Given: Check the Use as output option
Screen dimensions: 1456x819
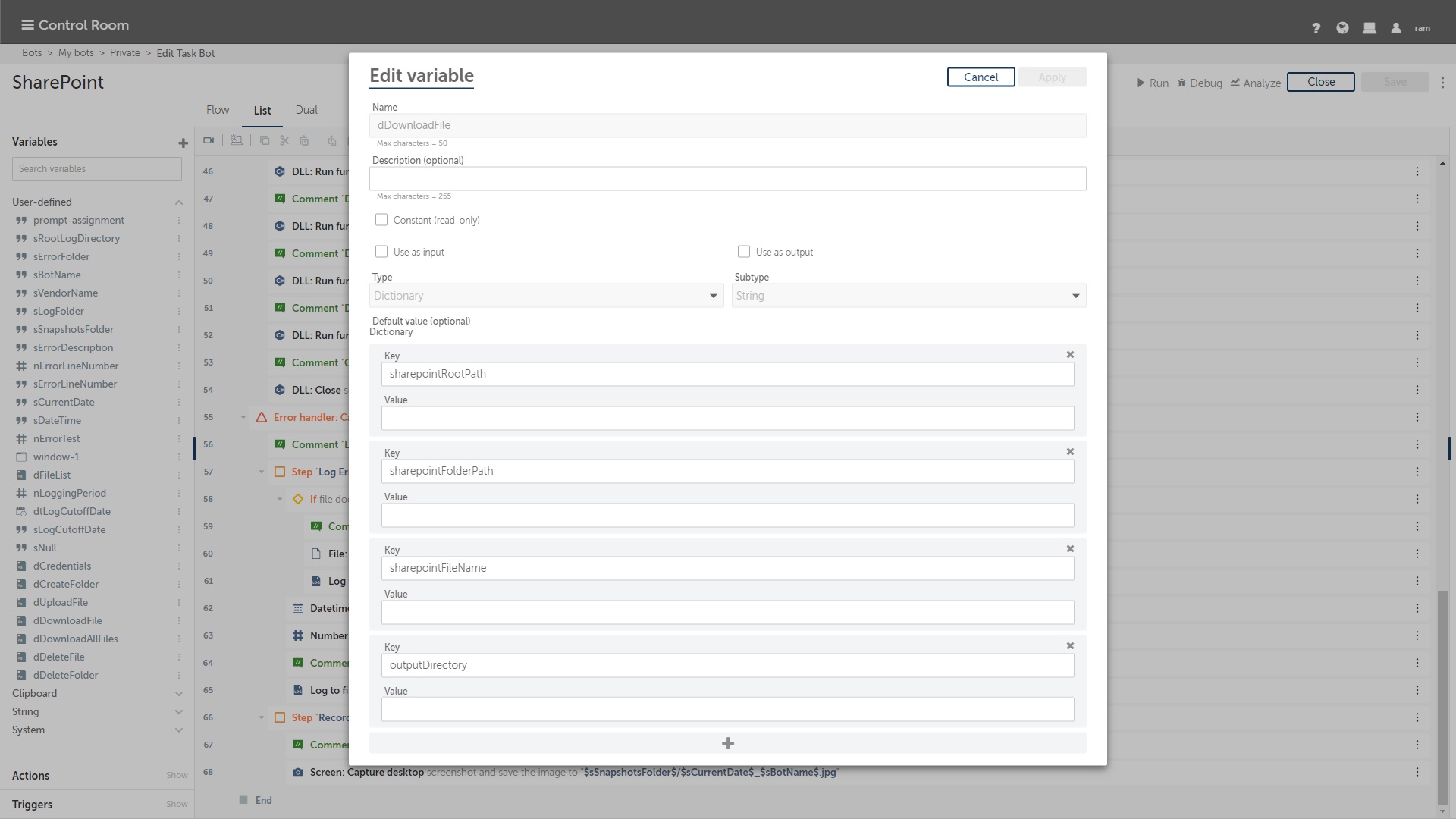Looking at the screenshot, I should 744,252.
